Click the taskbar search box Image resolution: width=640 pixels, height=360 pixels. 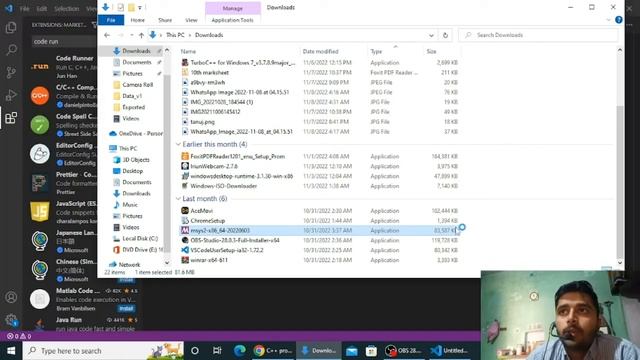click(x=104, y=351)
